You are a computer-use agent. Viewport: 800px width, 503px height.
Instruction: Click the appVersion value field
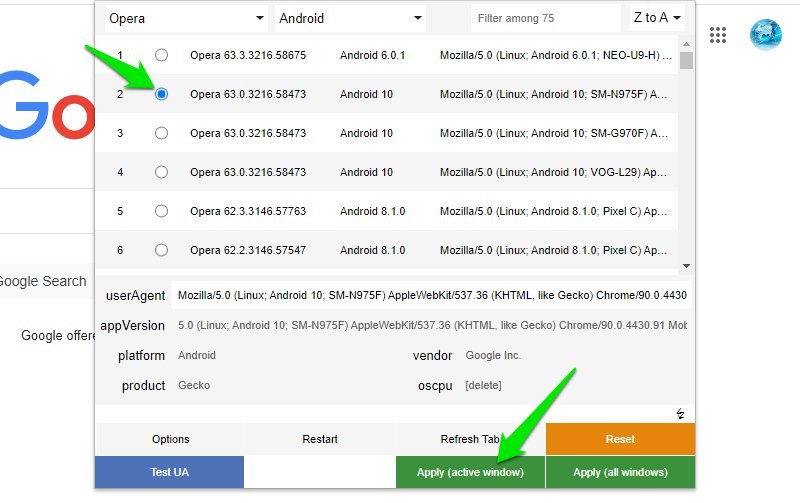(432, 325)
